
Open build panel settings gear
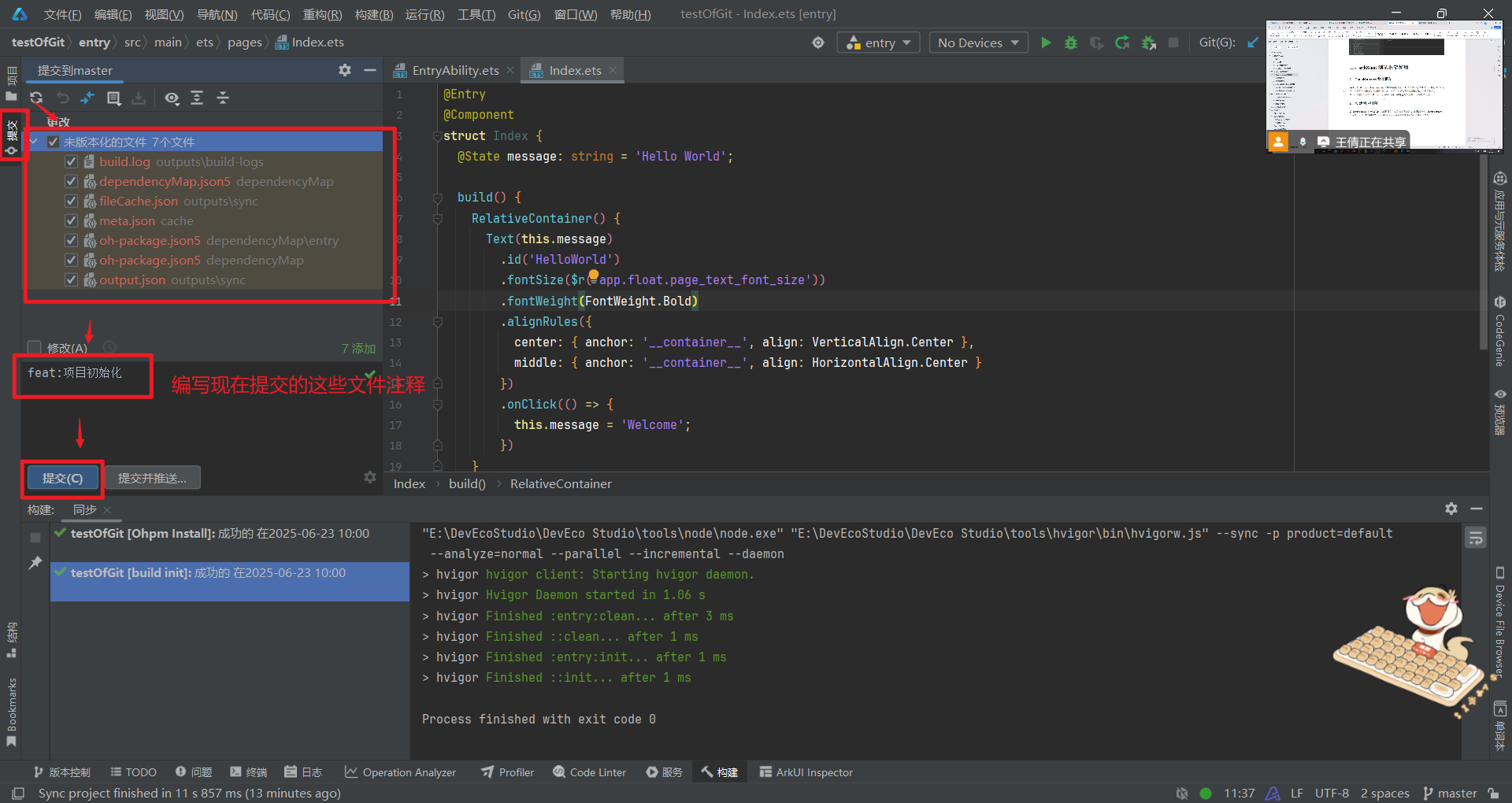point(1451,509)
